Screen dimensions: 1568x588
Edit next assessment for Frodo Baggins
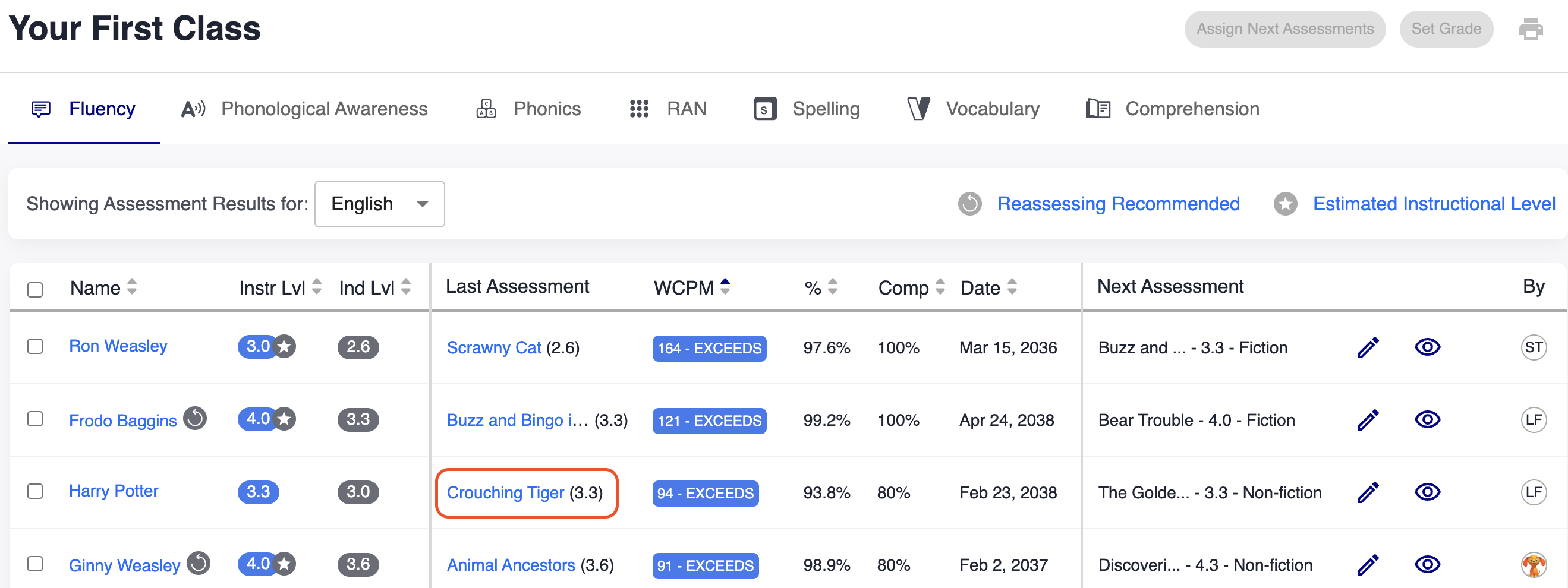[1368, 420]
